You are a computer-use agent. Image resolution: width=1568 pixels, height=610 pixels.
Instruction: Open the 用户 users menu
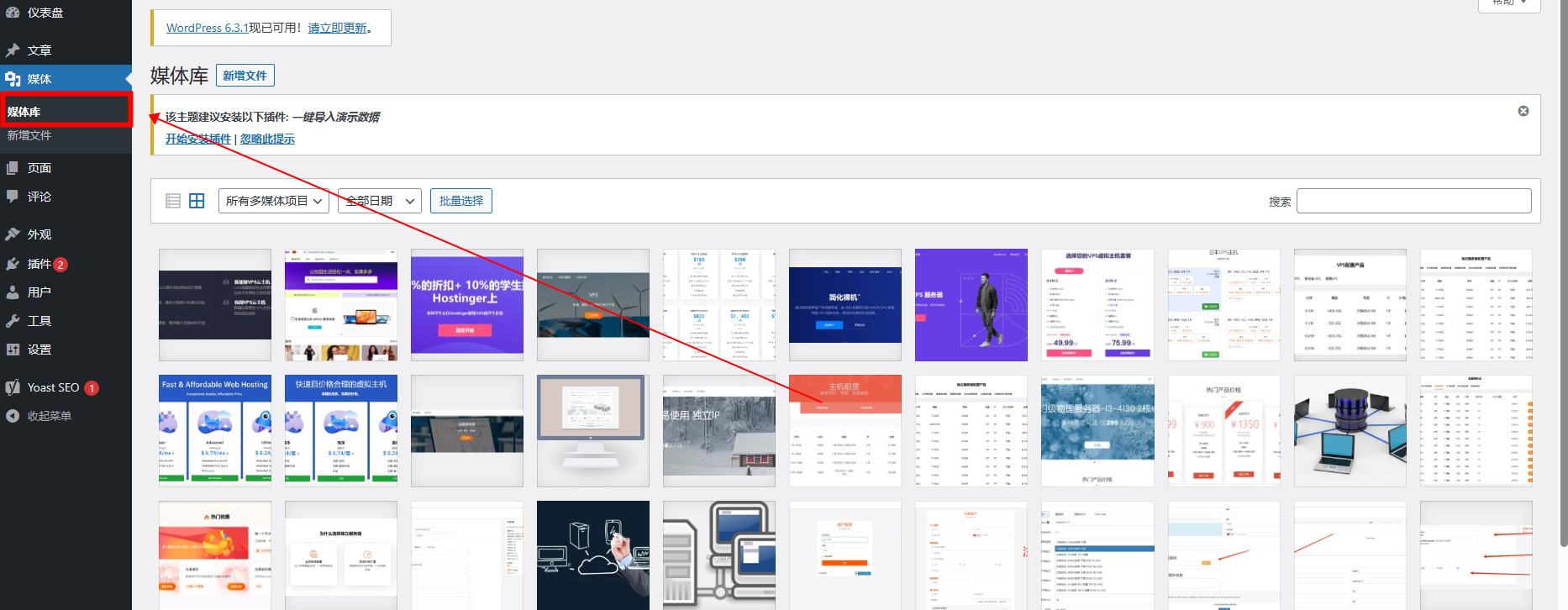click(x=39, y=292)
